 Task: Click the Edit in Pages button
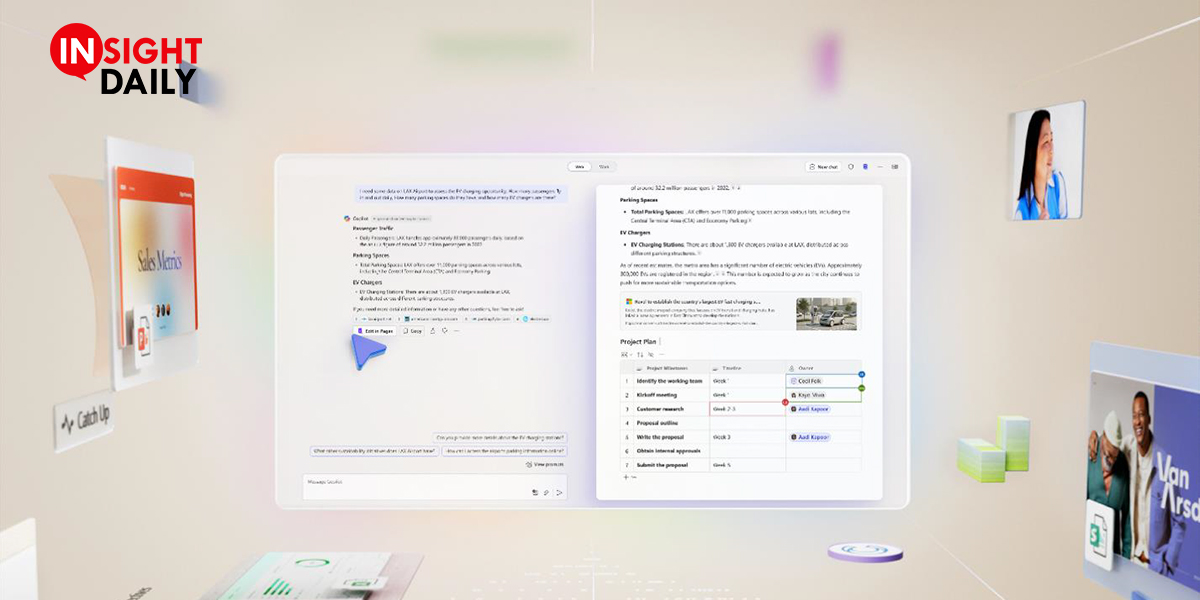click(x=376, y=330)
